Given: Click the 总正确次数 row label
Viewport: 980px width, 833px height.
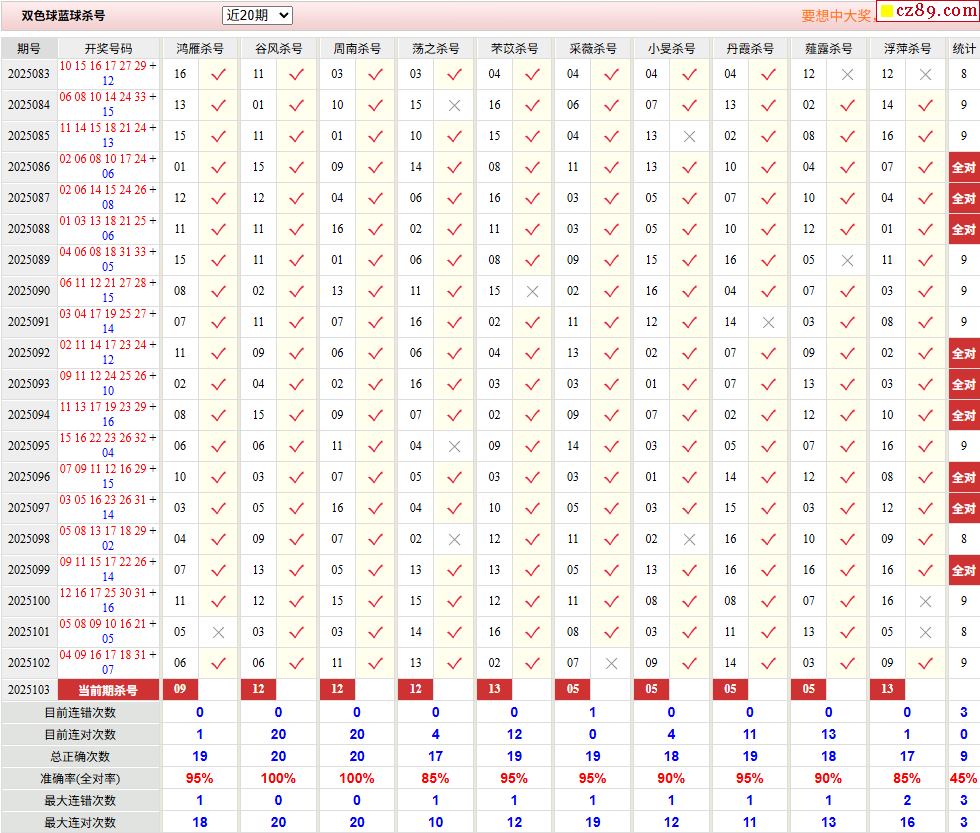Looking at the screenshot, I should tap(80, 757).
